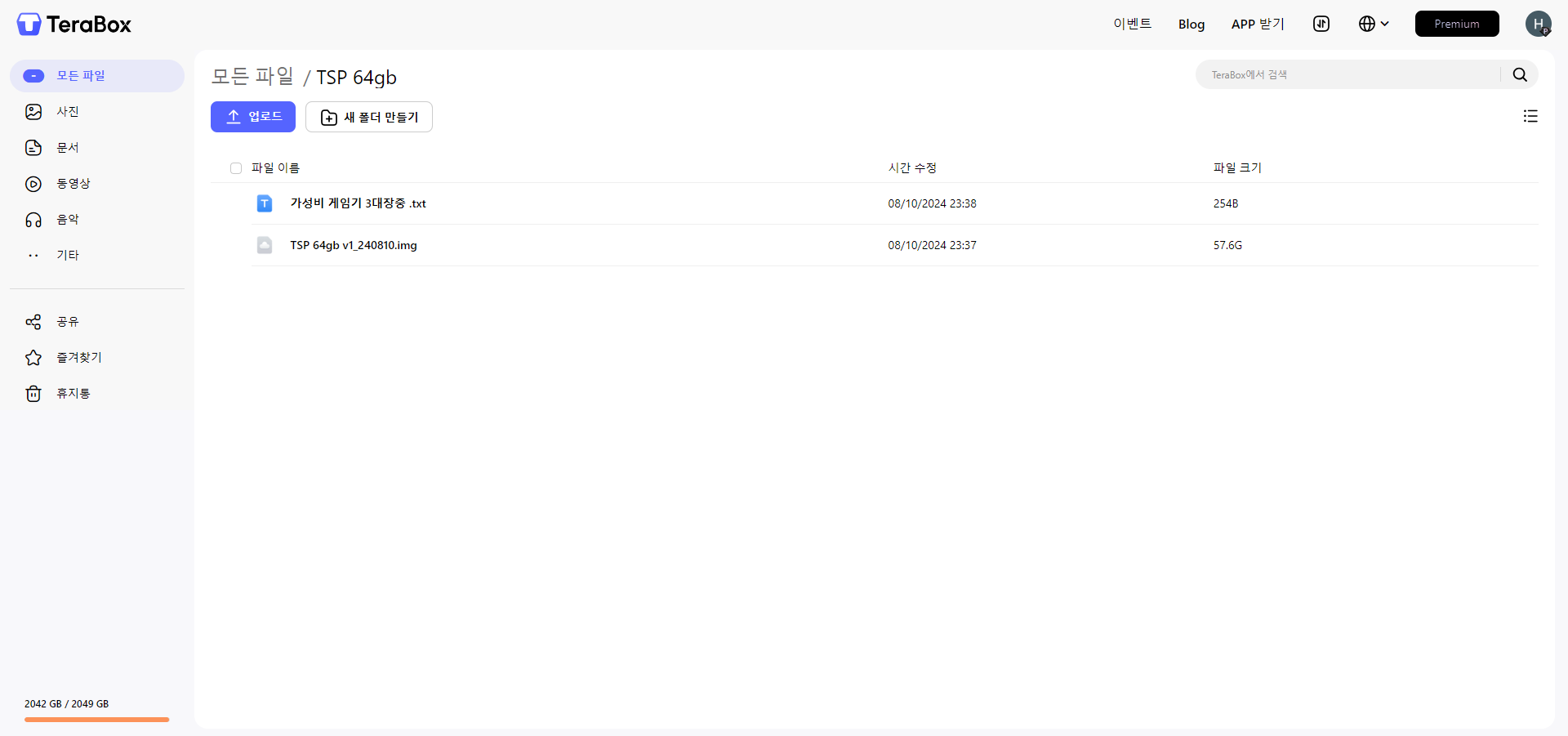
Task: Click the 254B file size
Action: tap(1226, 203)
